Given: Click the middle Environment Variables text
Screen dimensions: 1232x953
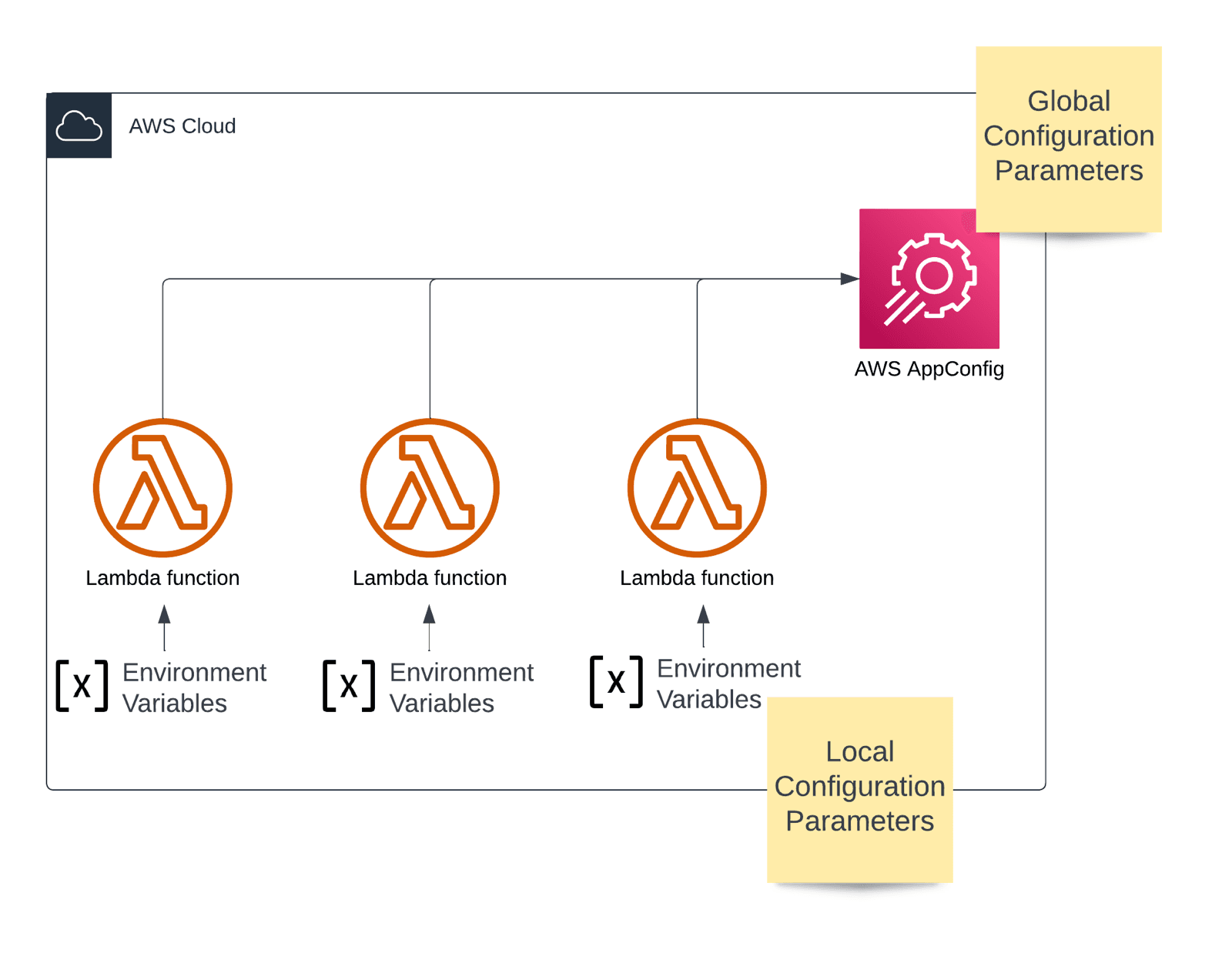Looking at the screenshot, I should tap(460, 687).
